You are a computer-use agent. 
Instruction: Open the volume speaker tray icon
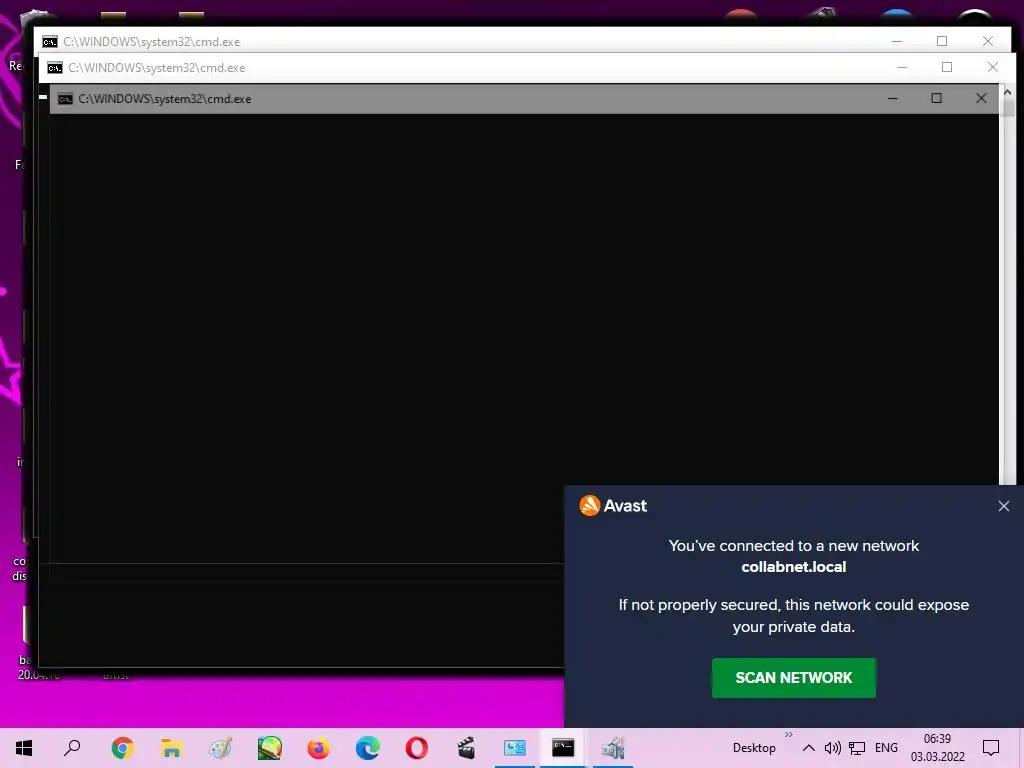coord(833,748)
